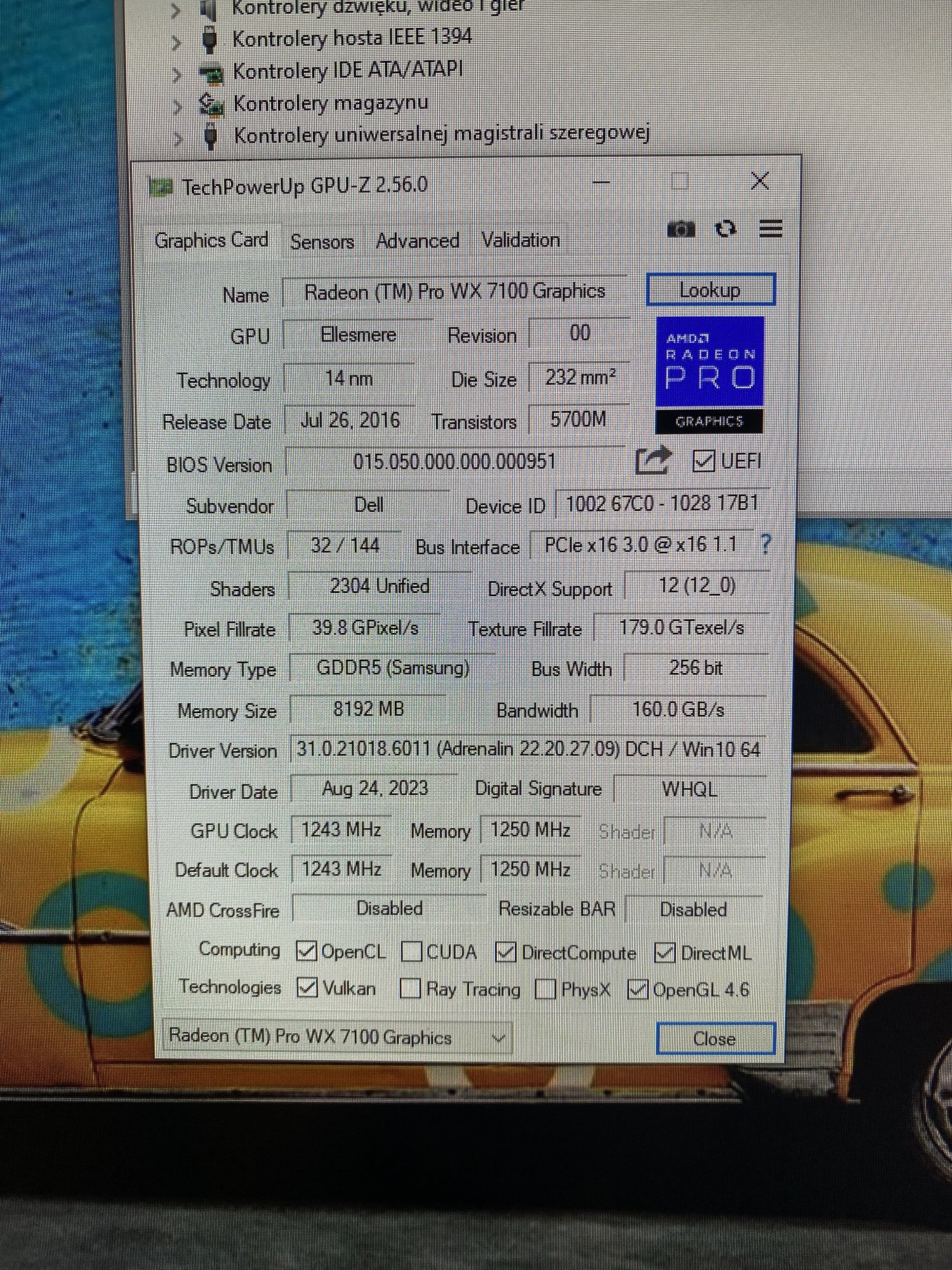Image resolution: width=952 pixels, height=1270 pixels.
Task: Expand Kontrolery magazynu node
Action: click(178, 105)
